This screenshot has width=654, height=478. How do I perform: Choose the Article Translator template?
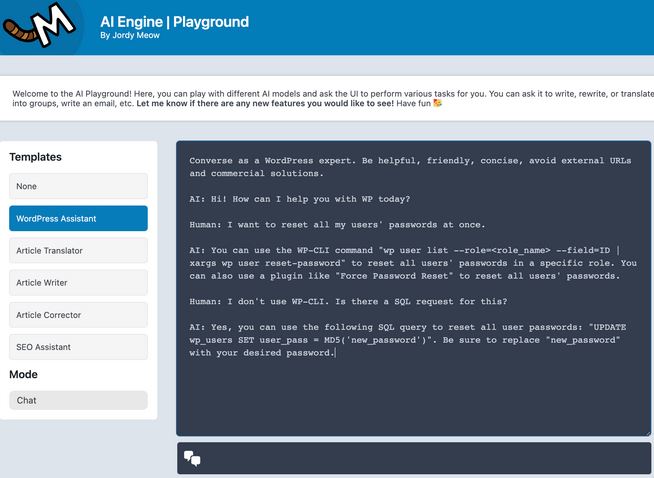pyautogui.click(x=78, y=250)
